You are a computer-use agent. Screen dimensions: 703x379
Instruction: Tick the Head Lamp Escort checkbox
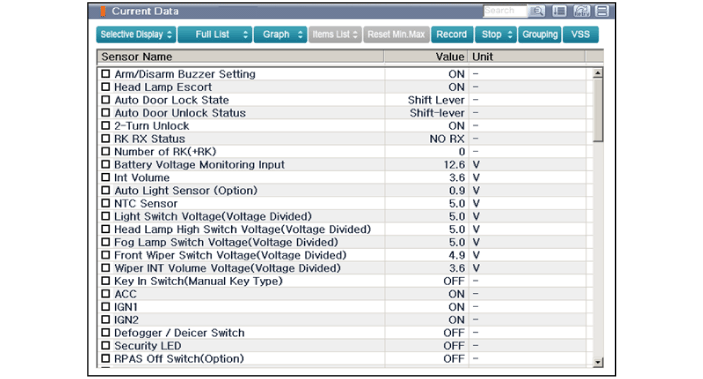(105, 87)
